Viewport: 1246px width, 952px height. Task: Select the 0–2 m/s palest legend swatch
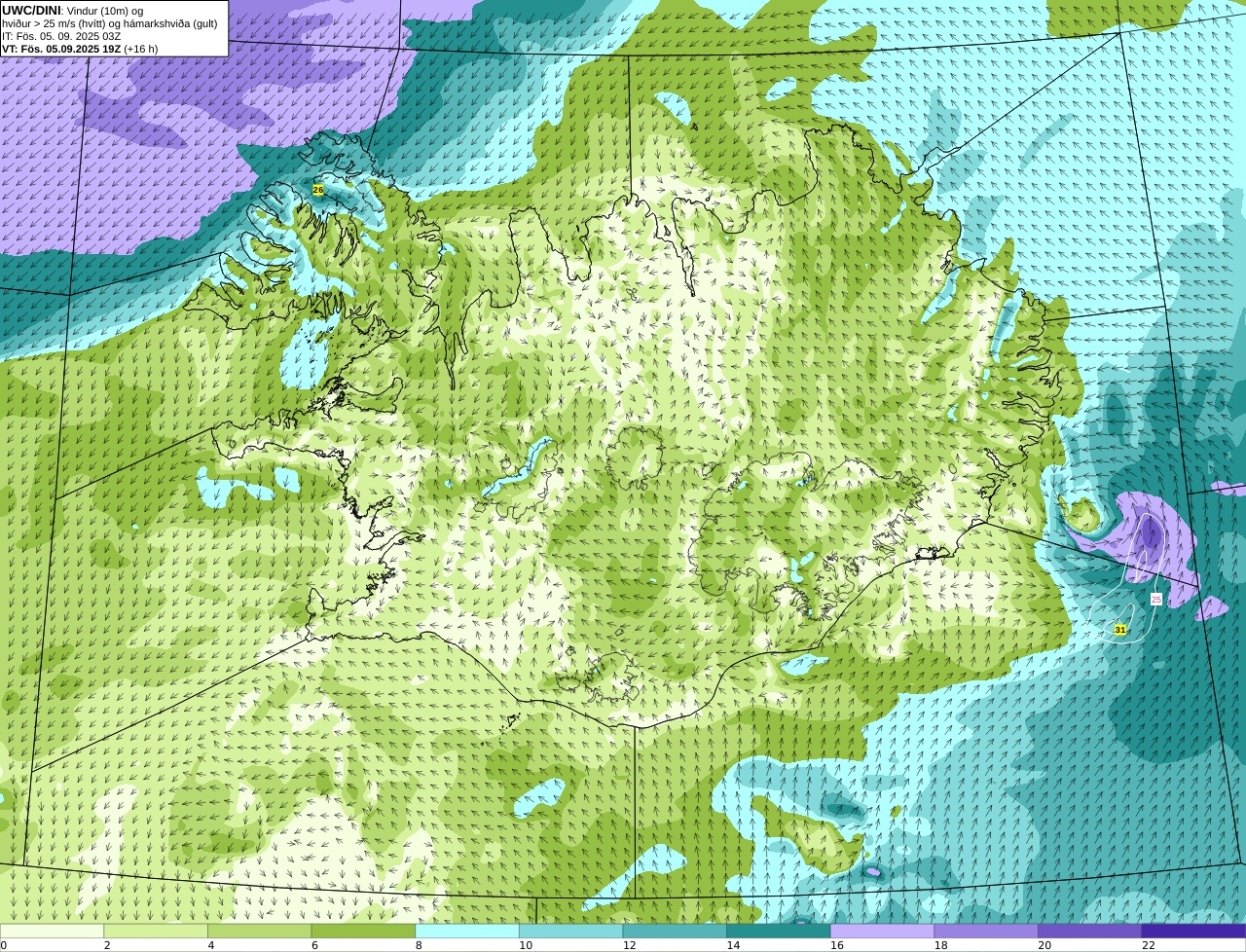click(52, 931)
